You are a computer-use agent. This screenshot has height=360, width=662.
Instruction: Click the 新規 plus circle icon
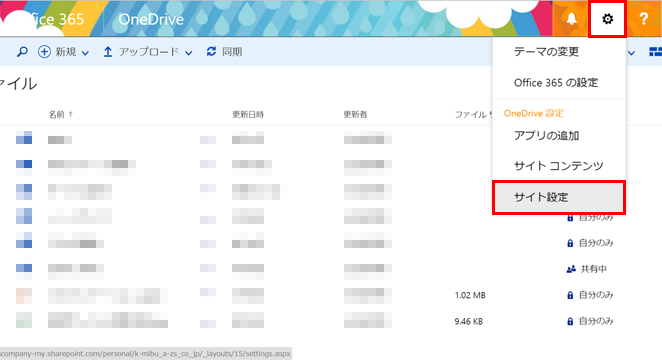tap(44, 52)
